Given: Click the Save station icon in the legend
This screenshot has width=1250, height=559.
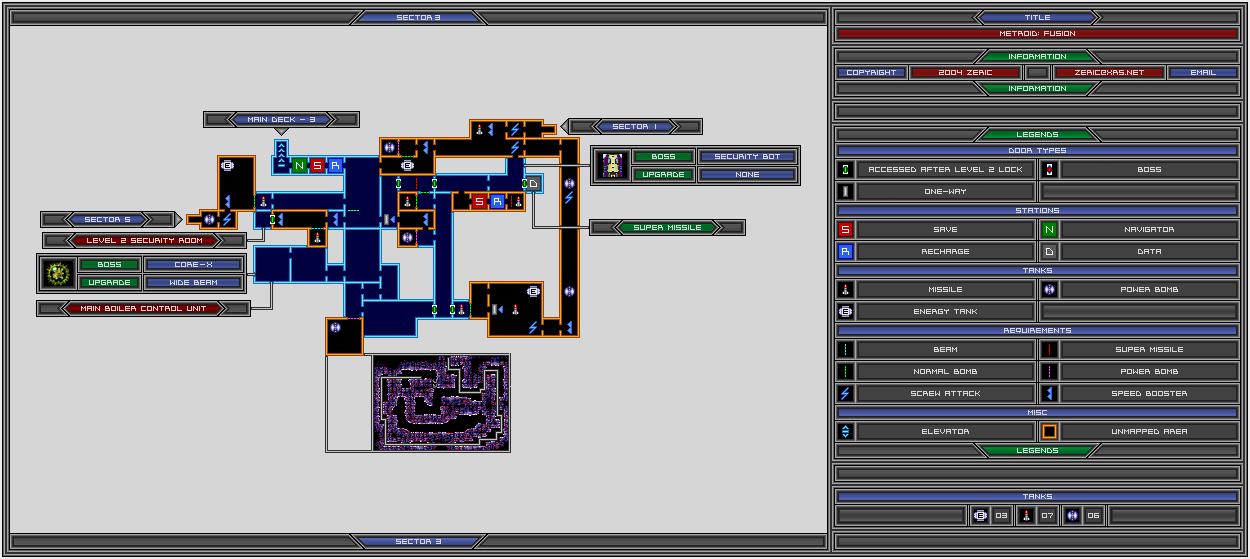Looking at the screenshot, I should [x=845, y=230].
